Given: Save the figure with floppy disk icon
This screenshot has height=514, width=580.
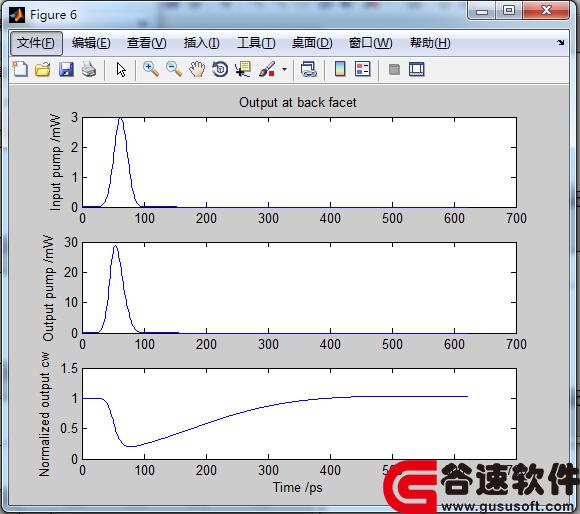Looking at the screenshot, I should (x=66, y=69).
